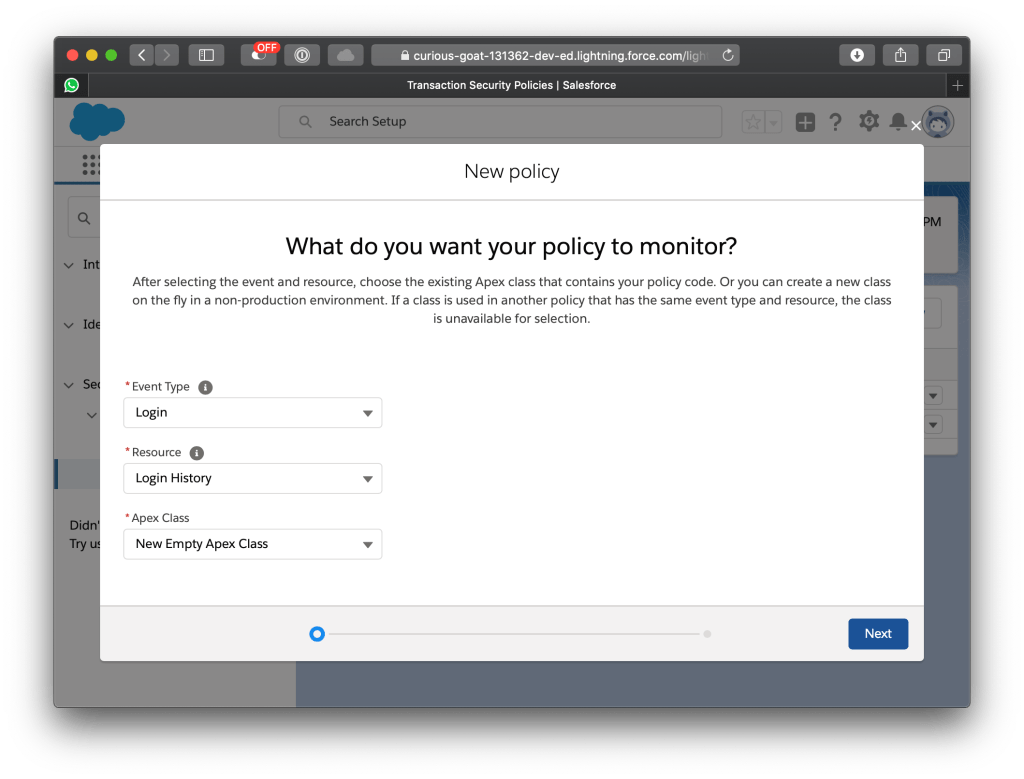Click the global actions plus icon
The image size is (1024, 779).
click(805, 122)
